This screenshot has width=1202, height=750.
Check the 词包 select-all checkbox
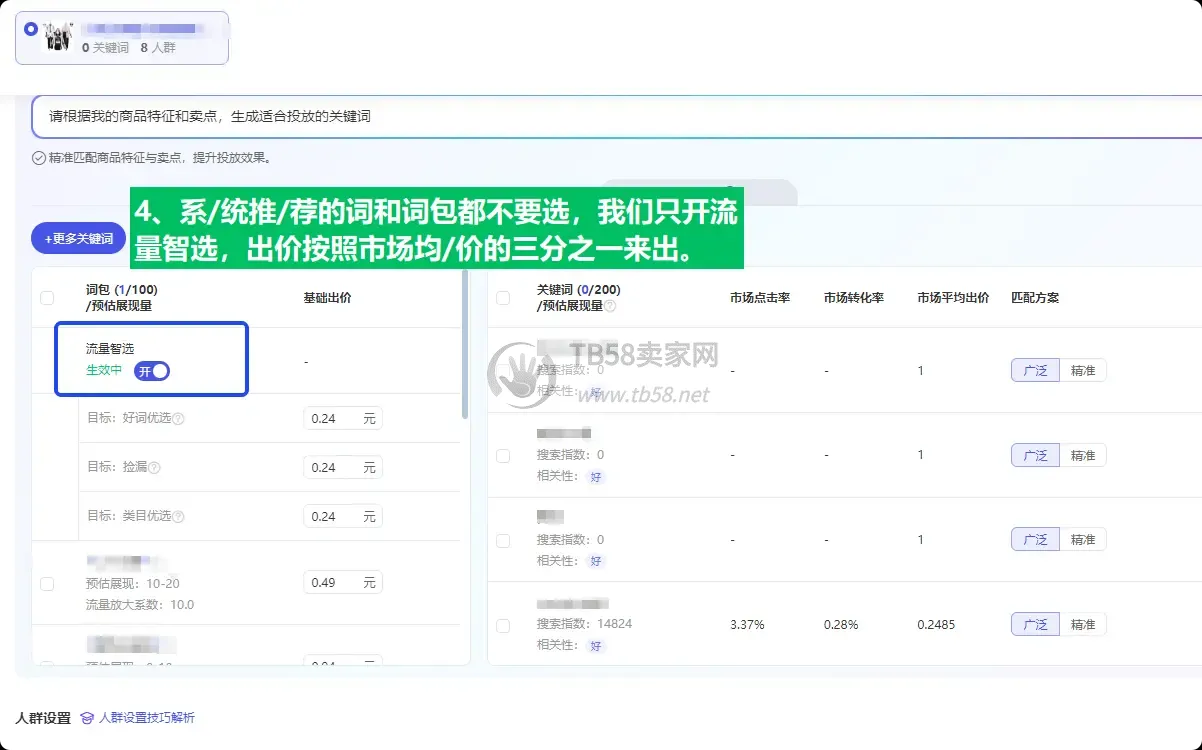[x=47, y=298]
